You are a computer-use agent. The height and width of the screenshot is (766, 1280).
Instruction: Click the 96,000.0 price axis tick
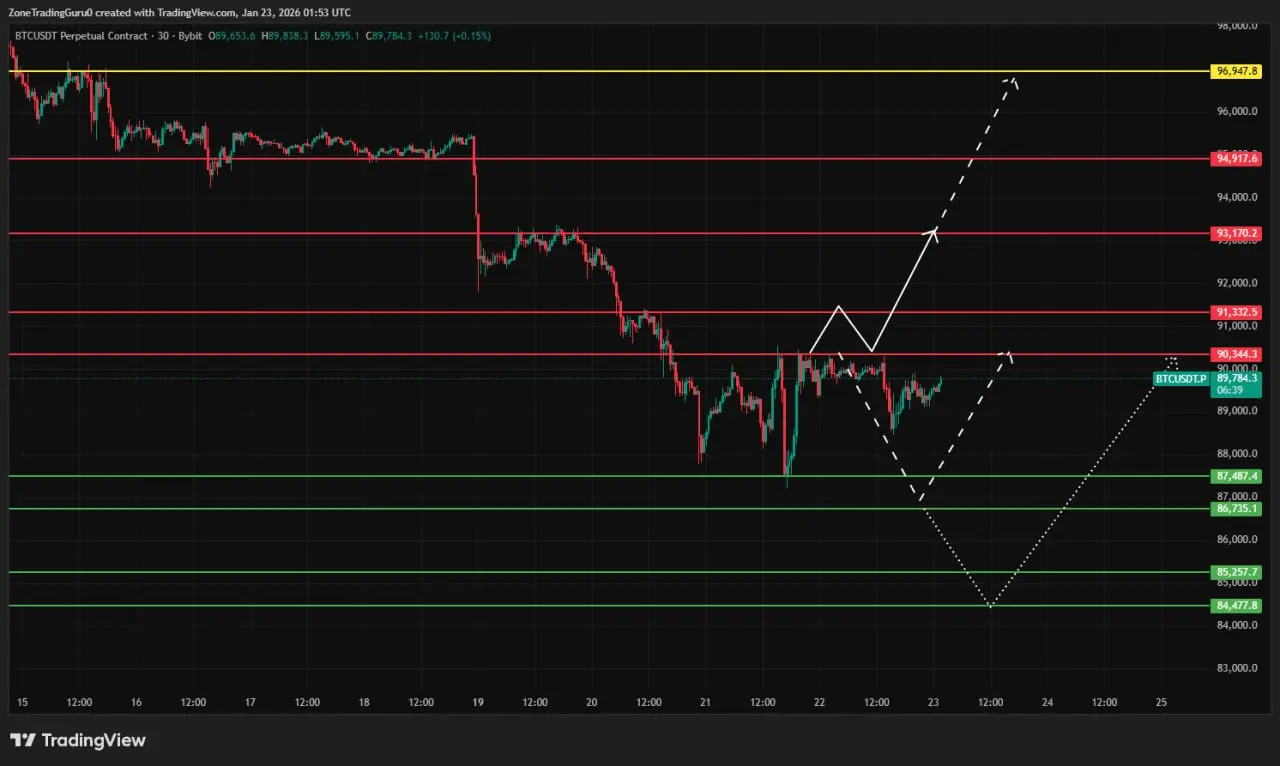pos(1237,112)
